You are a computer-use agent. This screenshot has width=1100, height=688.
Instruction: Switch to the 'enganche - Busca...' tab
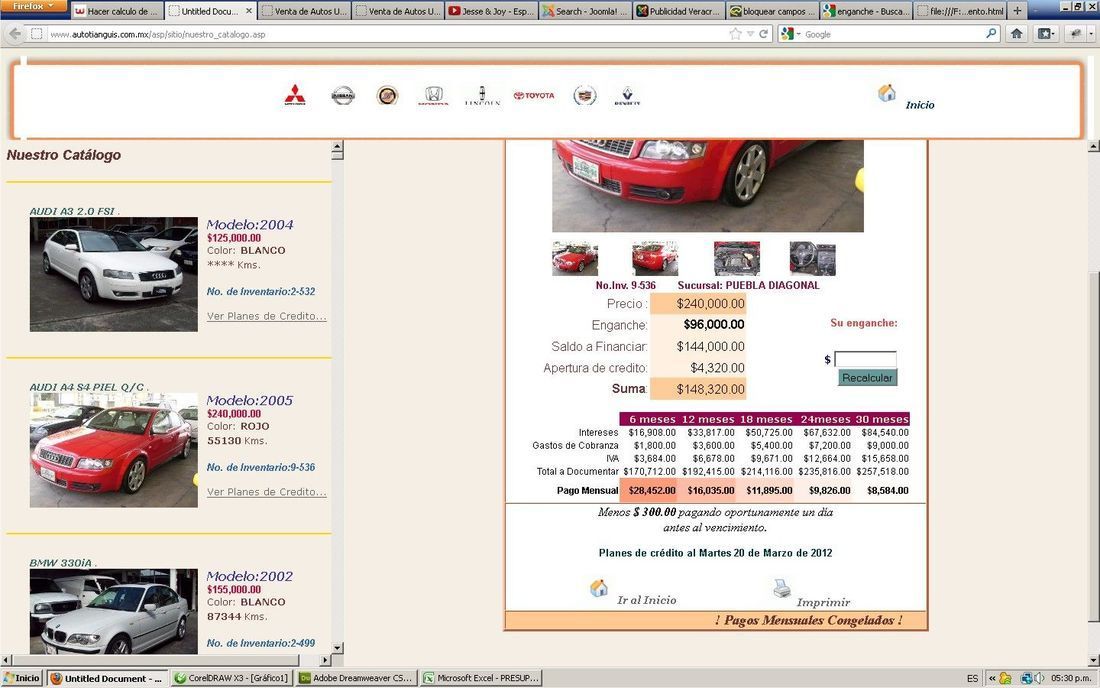pos(867,11)
